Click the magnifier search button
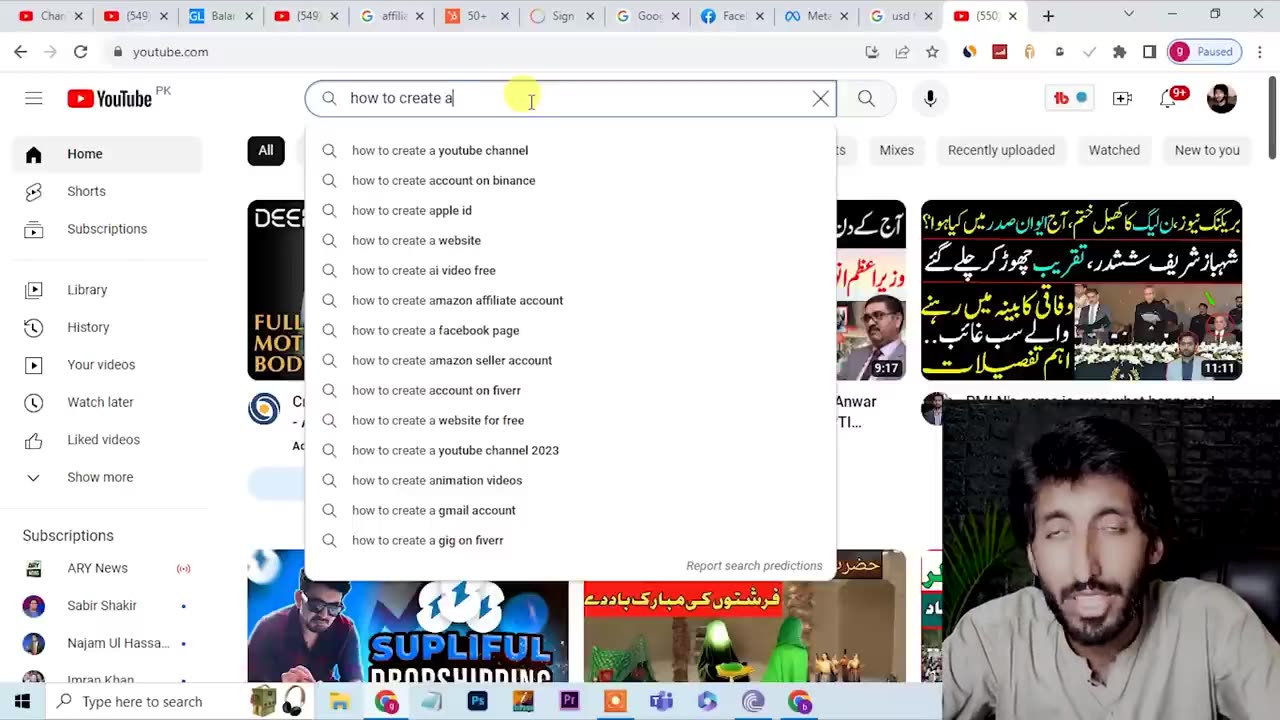1280x720 pixels. (866, 98)
